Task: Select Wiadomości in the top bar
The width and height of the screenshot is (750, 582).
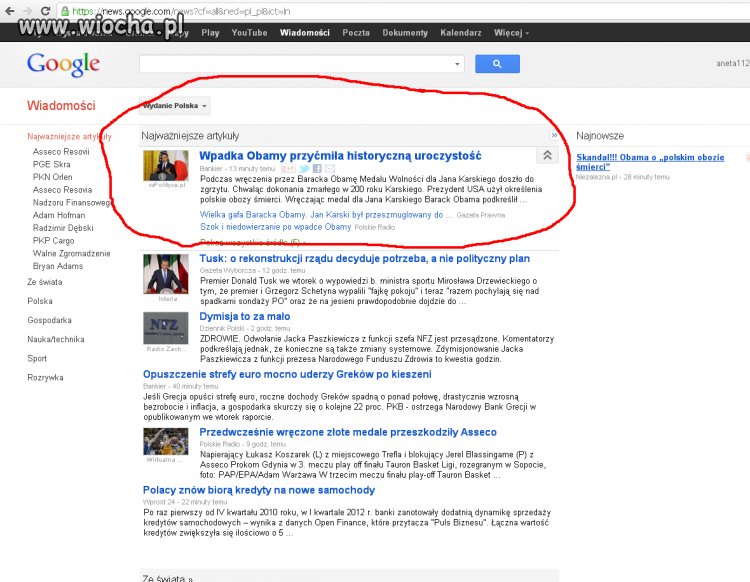Action: (305, 33)
